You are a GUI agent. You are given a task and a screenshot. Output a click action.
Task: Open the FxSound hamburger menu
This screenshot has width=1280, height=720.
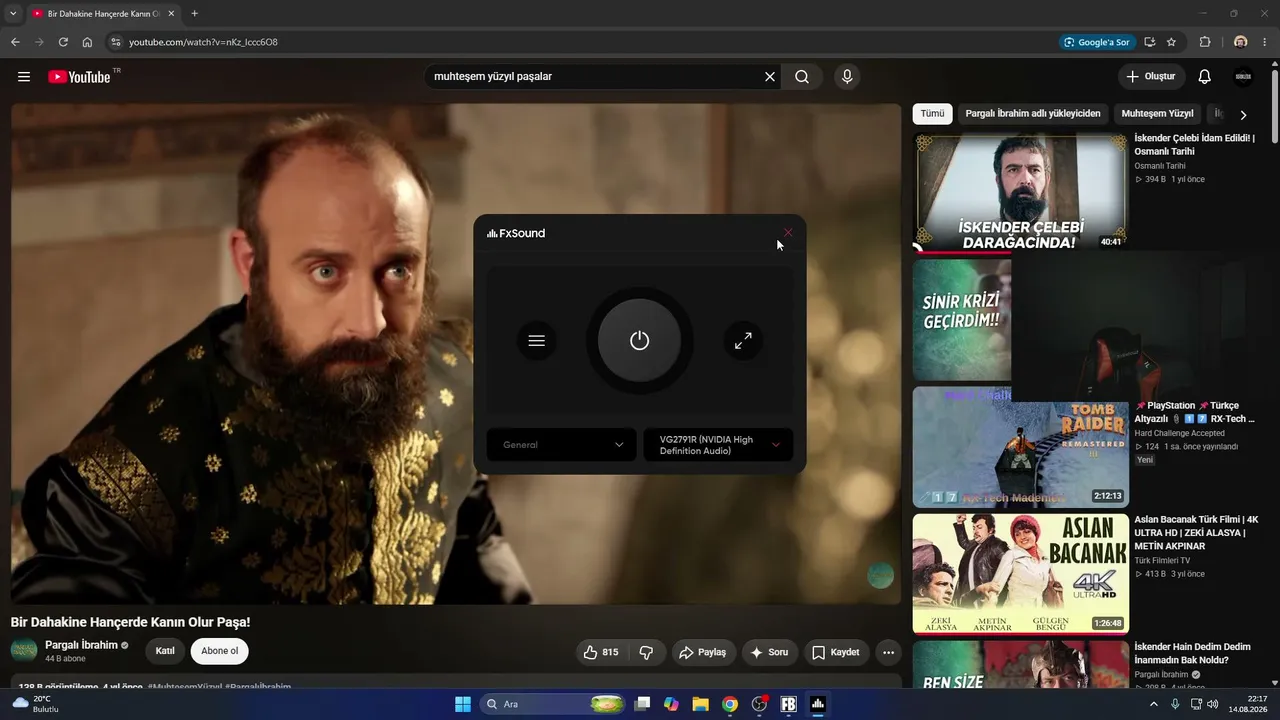pos(537,341)
